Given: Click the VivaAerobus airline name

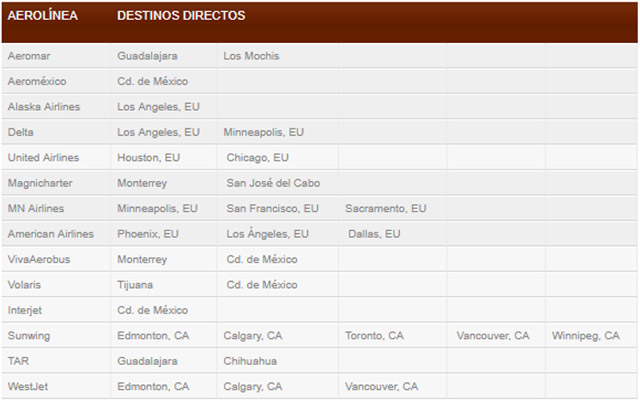Looking at the screenshot, I should [39, 259].
